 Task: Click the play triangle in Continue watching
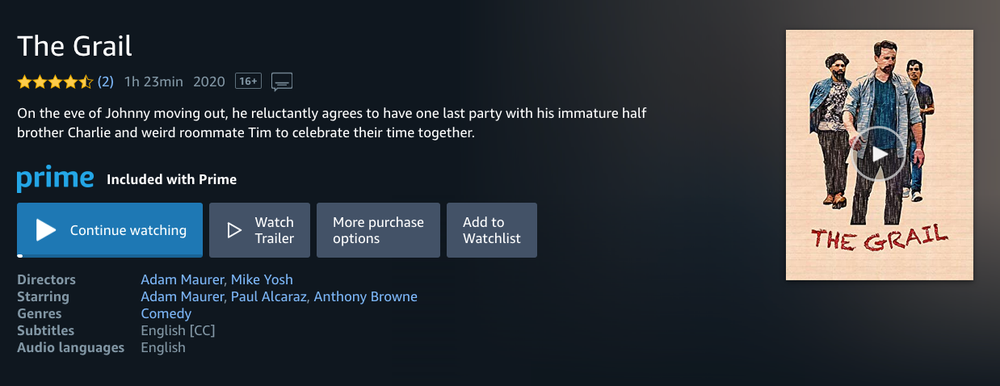point(46,230)
